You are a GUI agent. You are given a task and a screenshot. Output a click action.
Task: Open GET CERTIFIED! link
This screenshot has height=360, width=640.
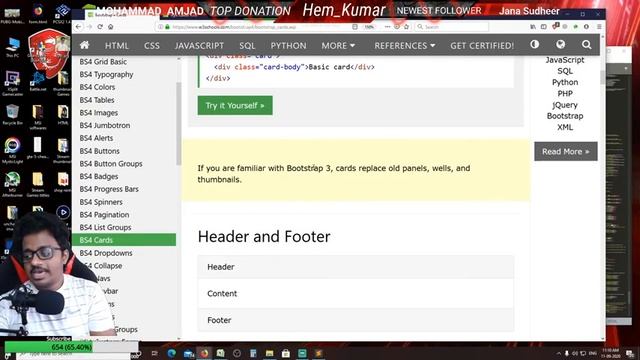click(482, 46)
